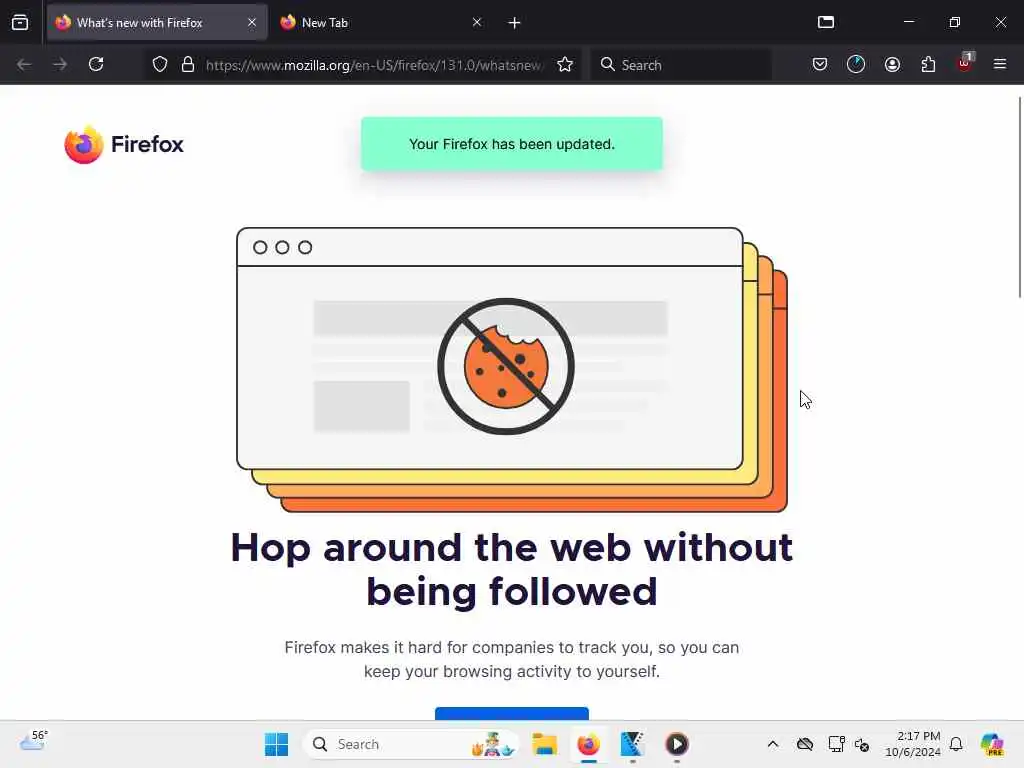The height and width of the screenshot is (768, 1024).
Task: Open File Explorer from taskbar
Action: (x=544, y=744)
